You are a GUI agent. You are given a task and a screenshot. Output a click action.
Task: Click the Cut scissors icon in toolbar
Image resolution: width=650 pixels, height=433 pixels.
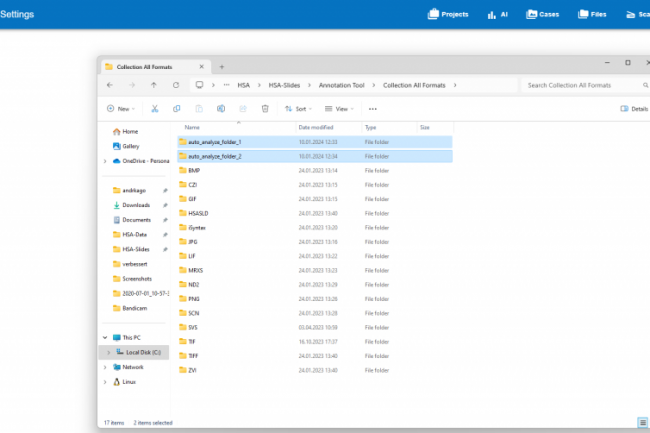point(154,108)
